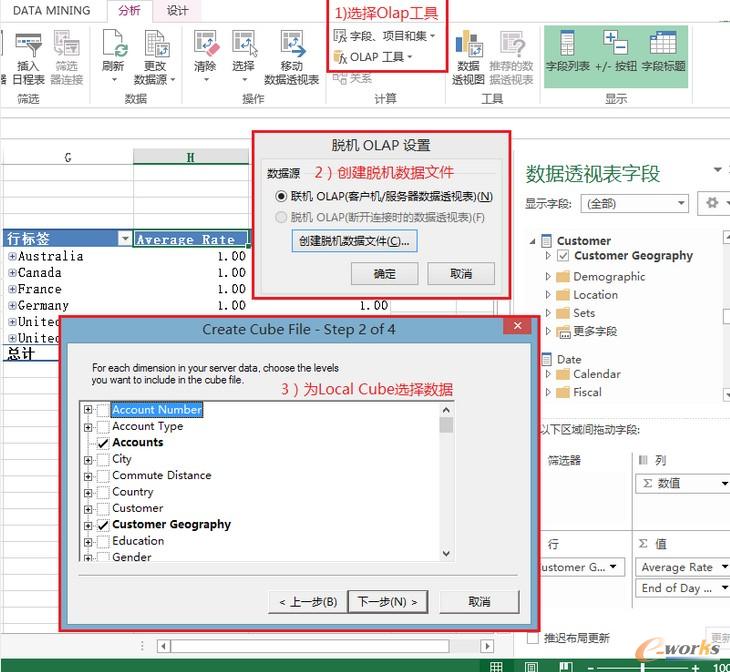Switch to the 设计 (Design) ribbon tab
Image resolution: width=730 pixels, height=672 pixels.
coord(177,11)
